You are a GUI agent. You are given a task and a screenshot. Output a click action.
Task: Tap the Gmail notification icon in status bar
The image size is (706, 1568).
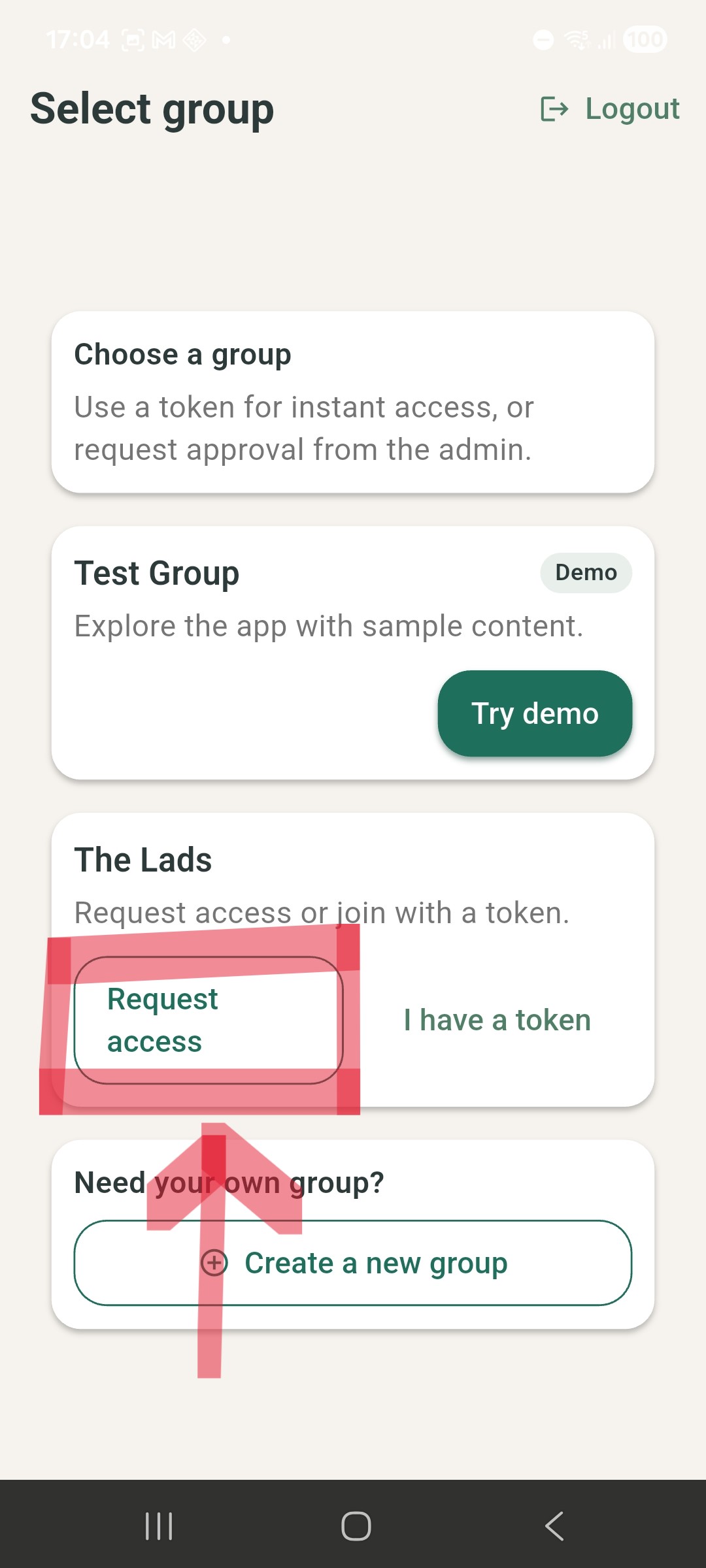163,41
